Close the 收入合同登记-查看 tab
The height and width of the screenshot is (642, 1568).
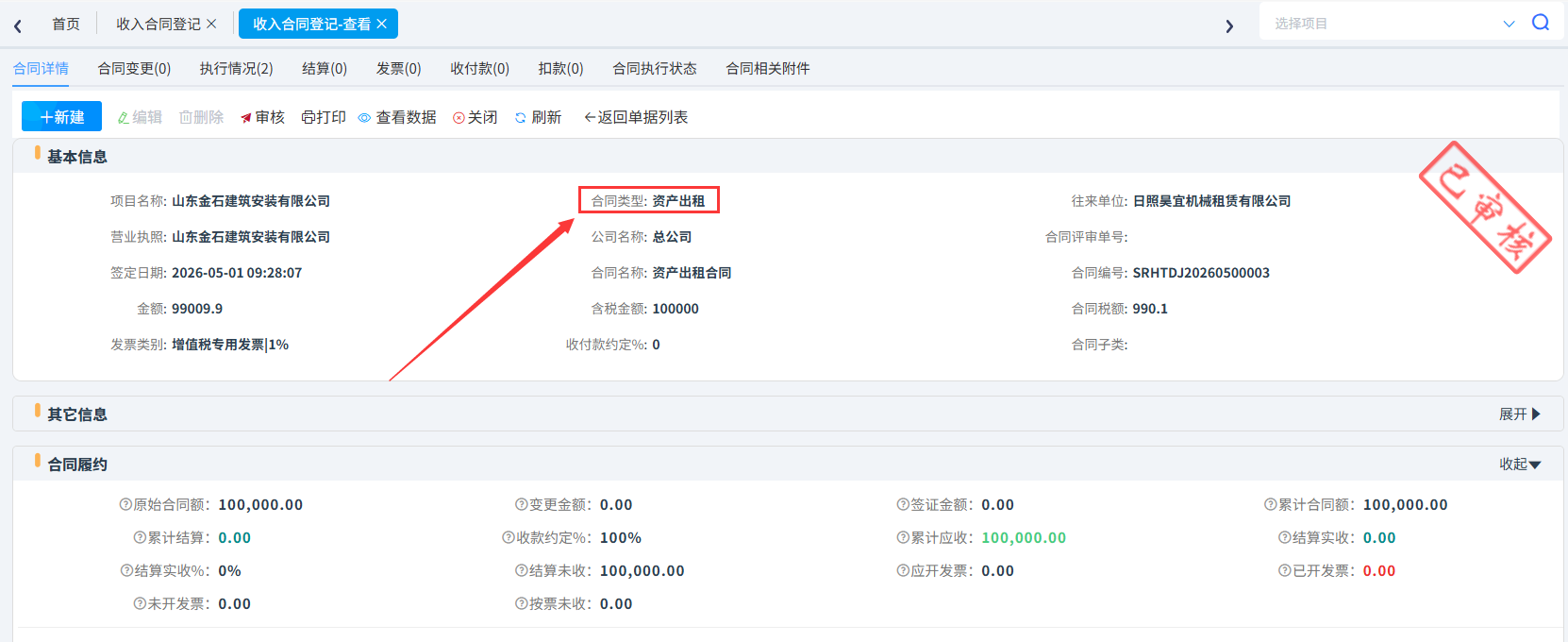[381, 24]
